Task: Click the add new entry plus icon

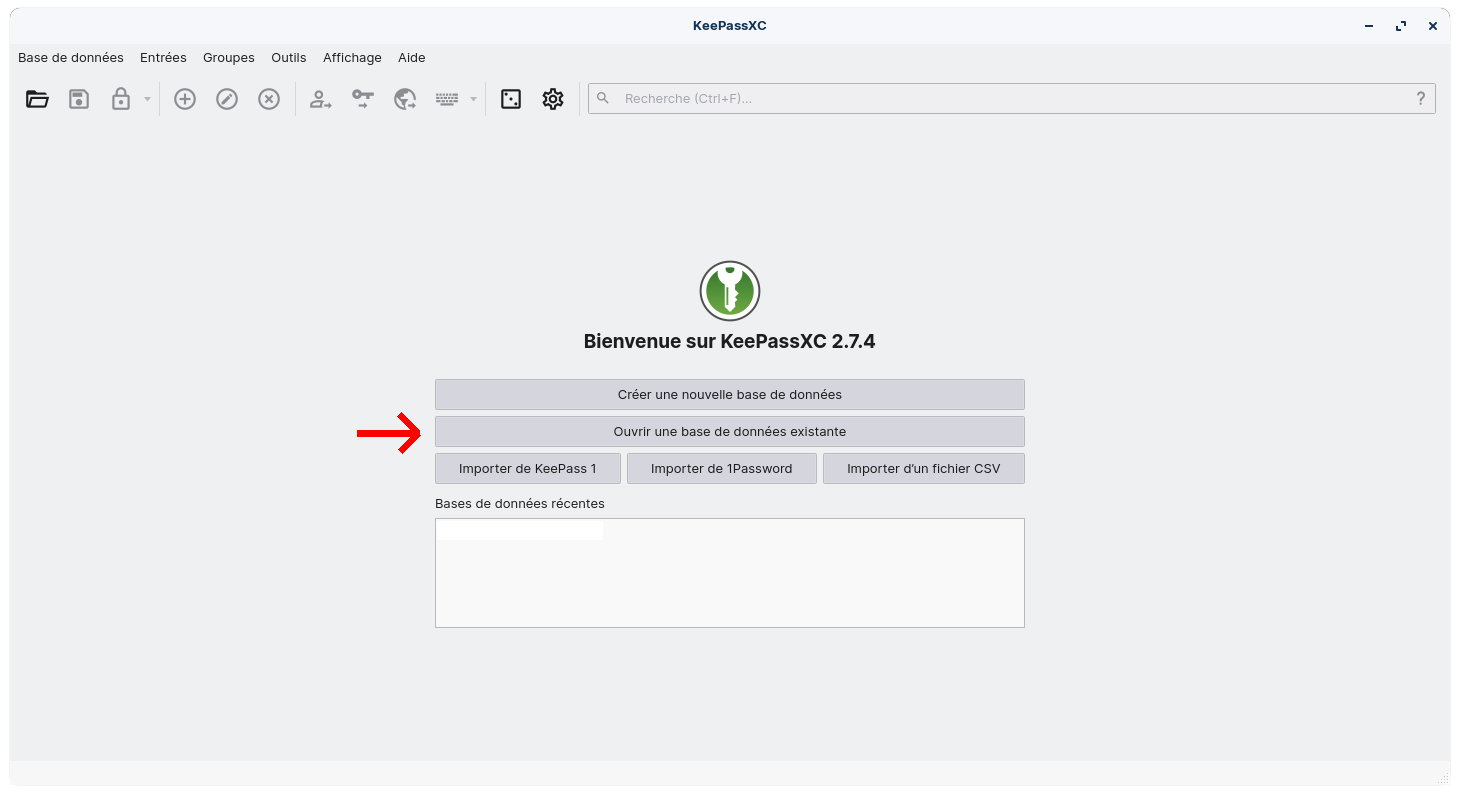Action: (185, 99)
